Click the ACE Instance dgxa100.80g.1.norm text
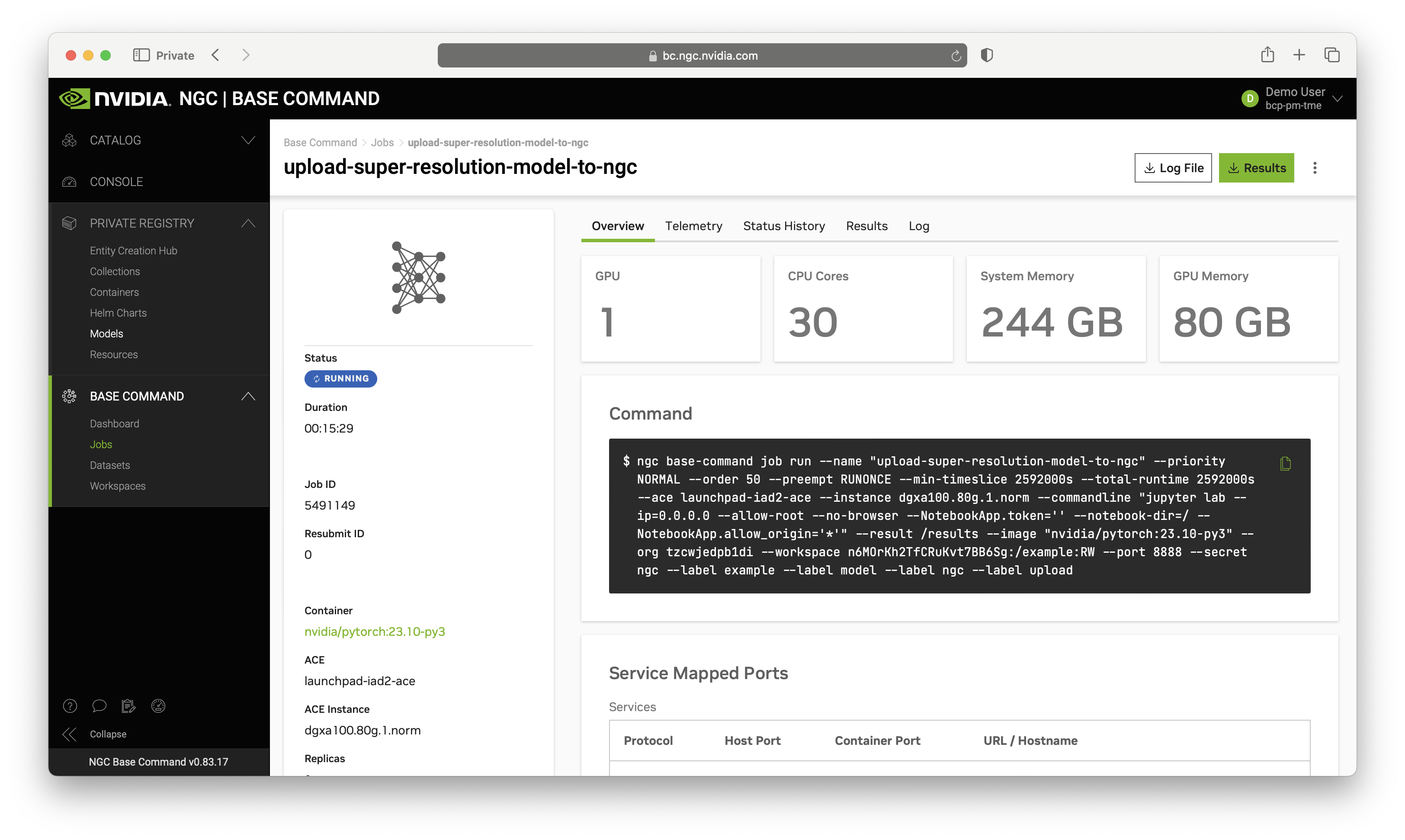 click(363, 730)
